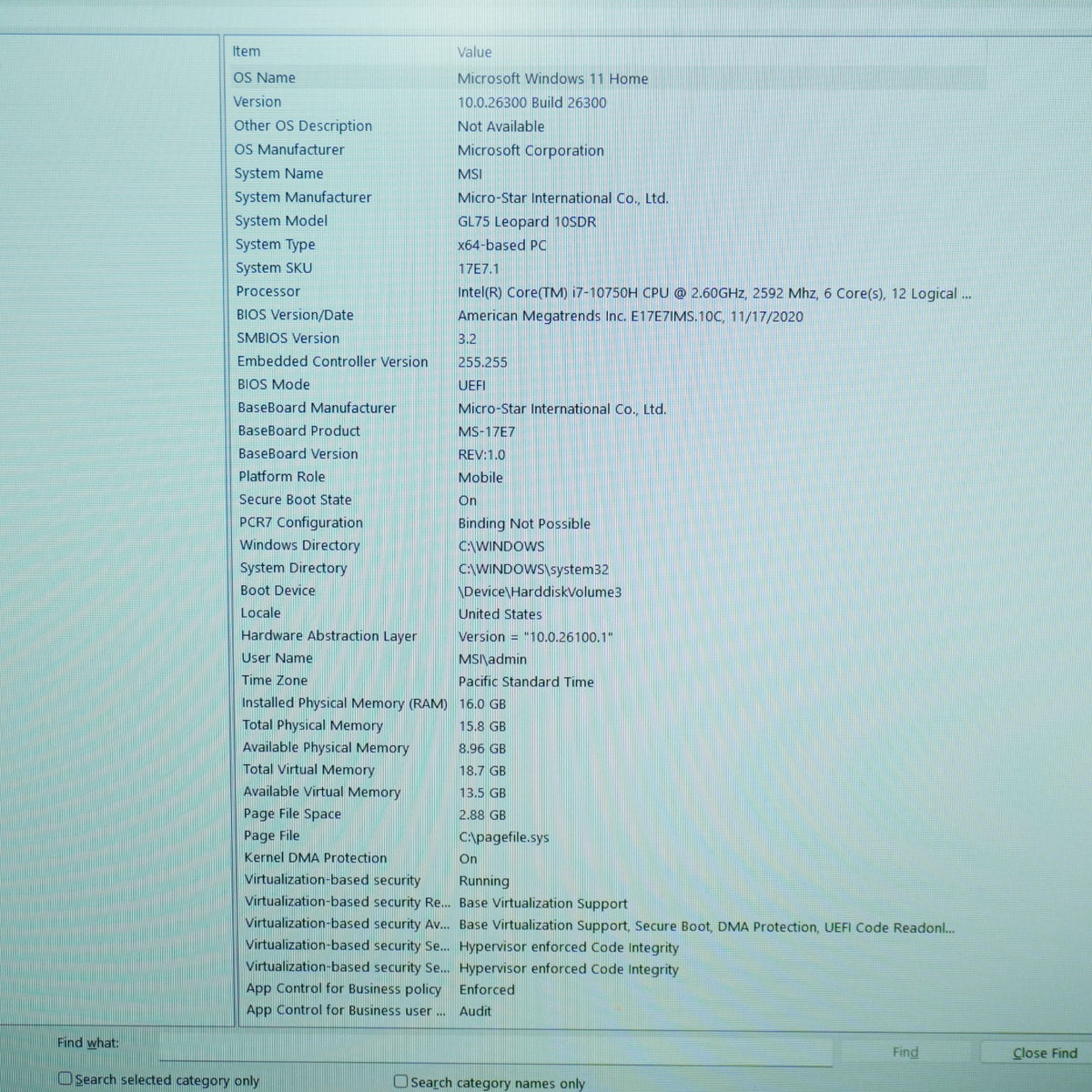Screen dimensions: 1092x1092
Task: Select Installed Physical Memory (RAM) row
Action: coord(608,703)
